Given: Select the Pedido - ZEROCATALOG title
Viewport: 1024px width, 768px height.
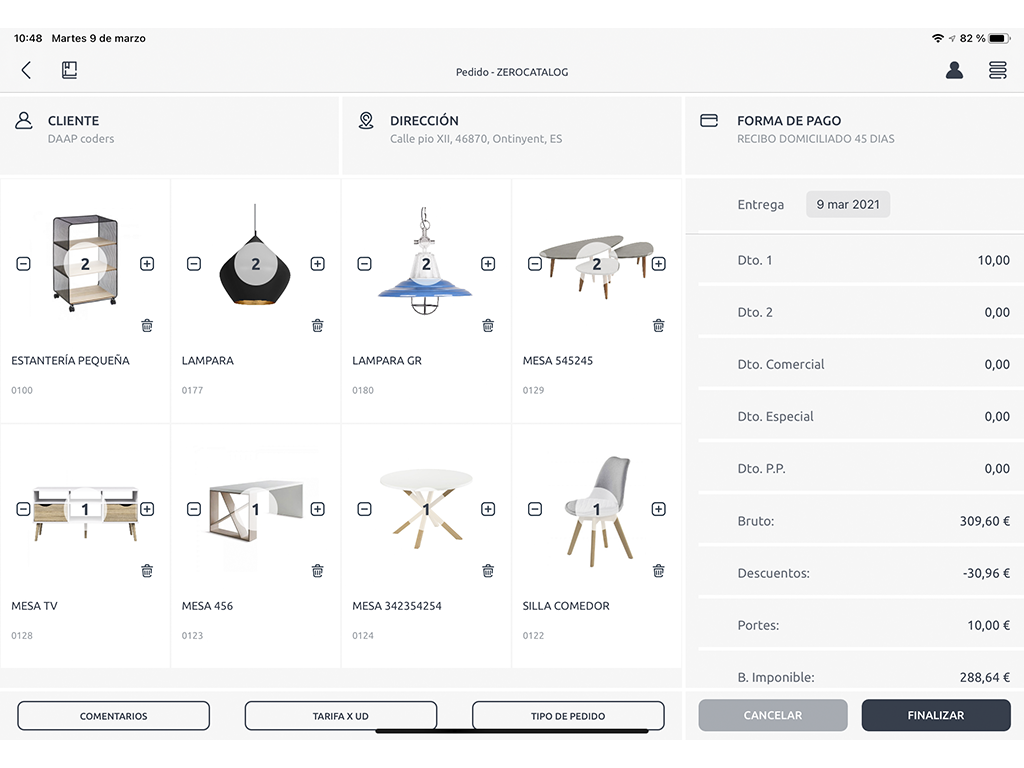Looking at the screenshot, I should click(512, 72).
